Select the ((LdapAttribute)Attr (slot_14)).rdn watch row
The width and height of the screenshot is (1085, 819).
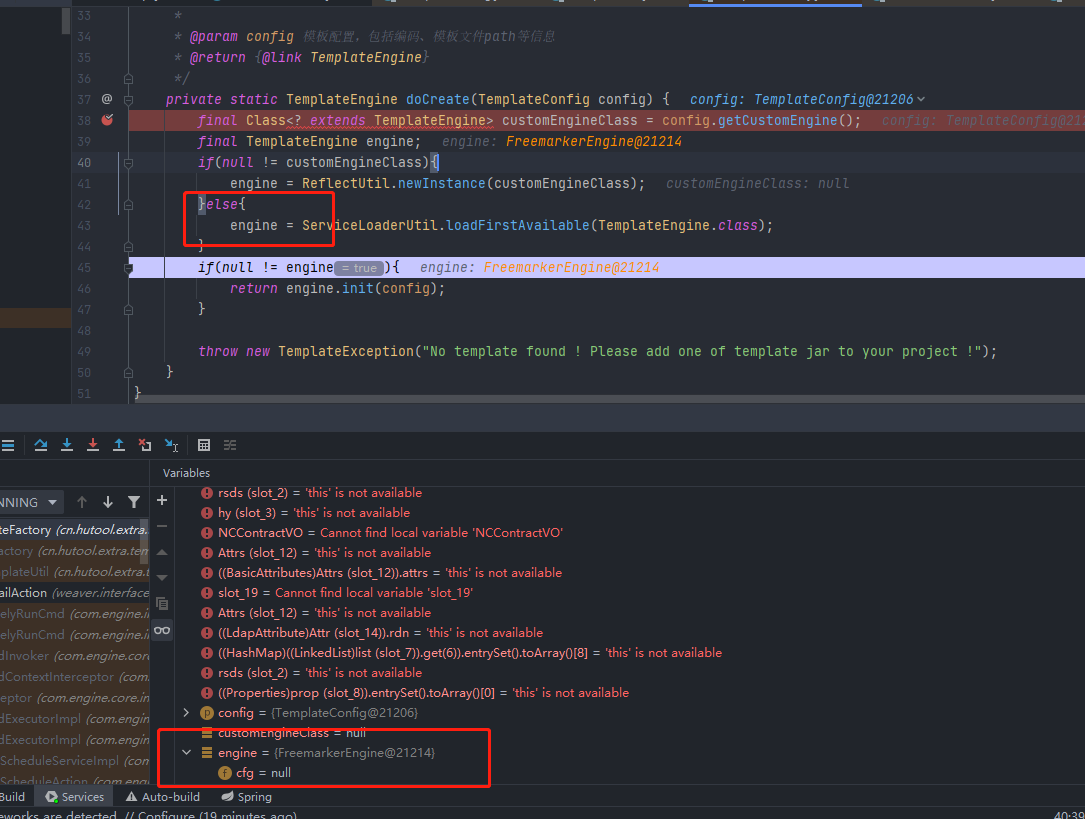(x=372, y=633)
